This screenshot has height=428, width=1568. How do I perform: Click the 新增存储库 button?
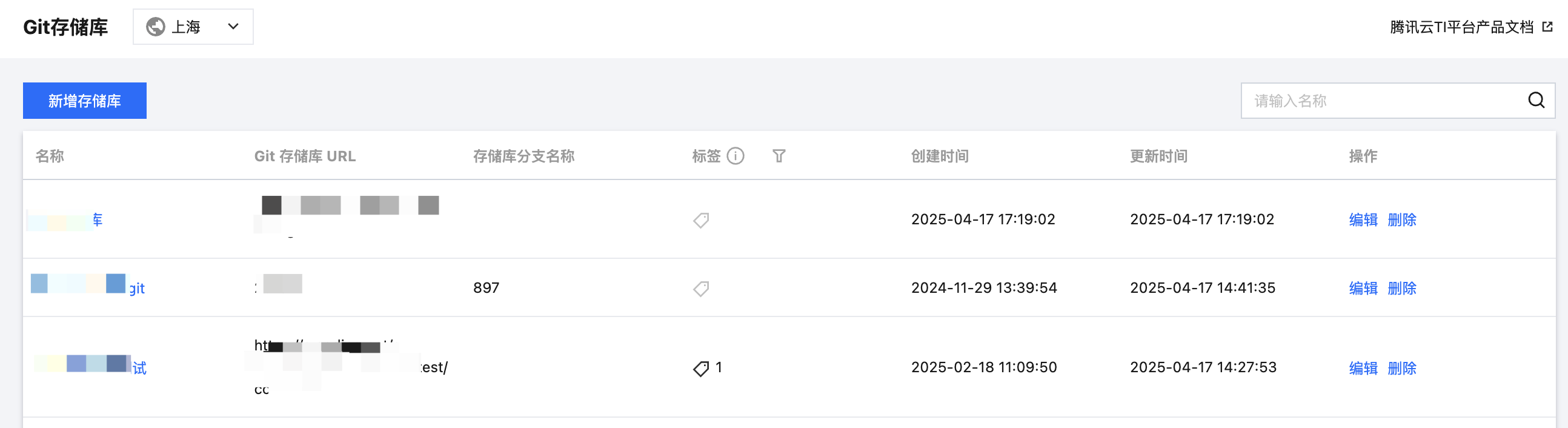(85, 101)
